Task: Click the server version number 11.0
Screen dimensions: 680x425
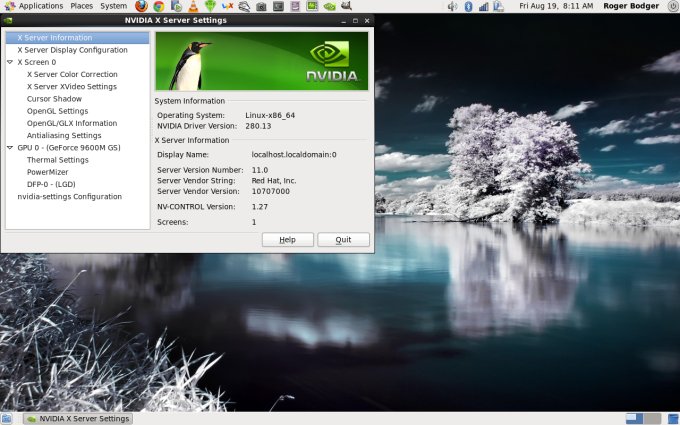Action: (260, 170)
